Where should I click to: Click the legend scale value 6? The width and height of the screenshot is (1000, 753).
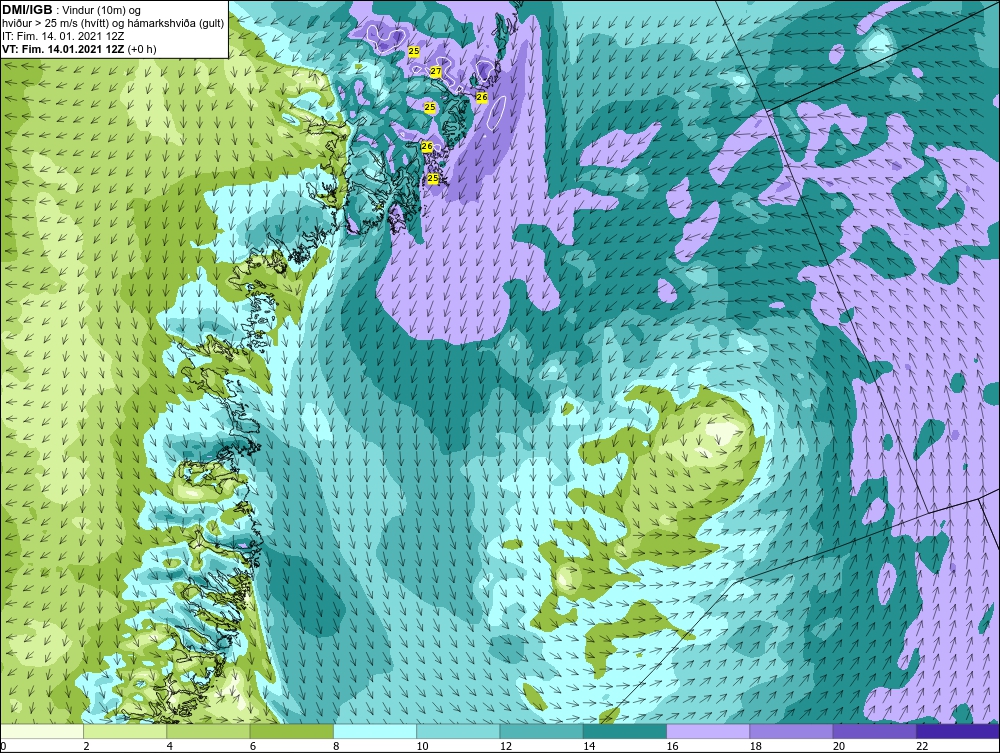coord(253,746)
